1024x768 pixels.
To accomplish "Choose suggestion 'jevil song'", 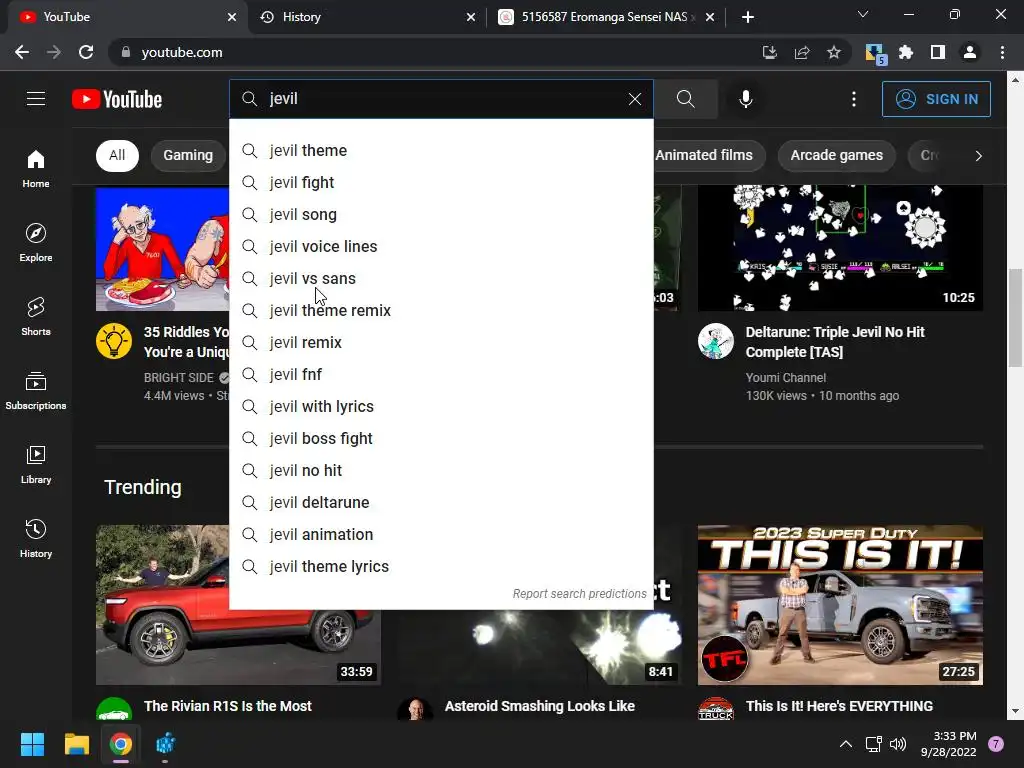I will tap(441, 214).
